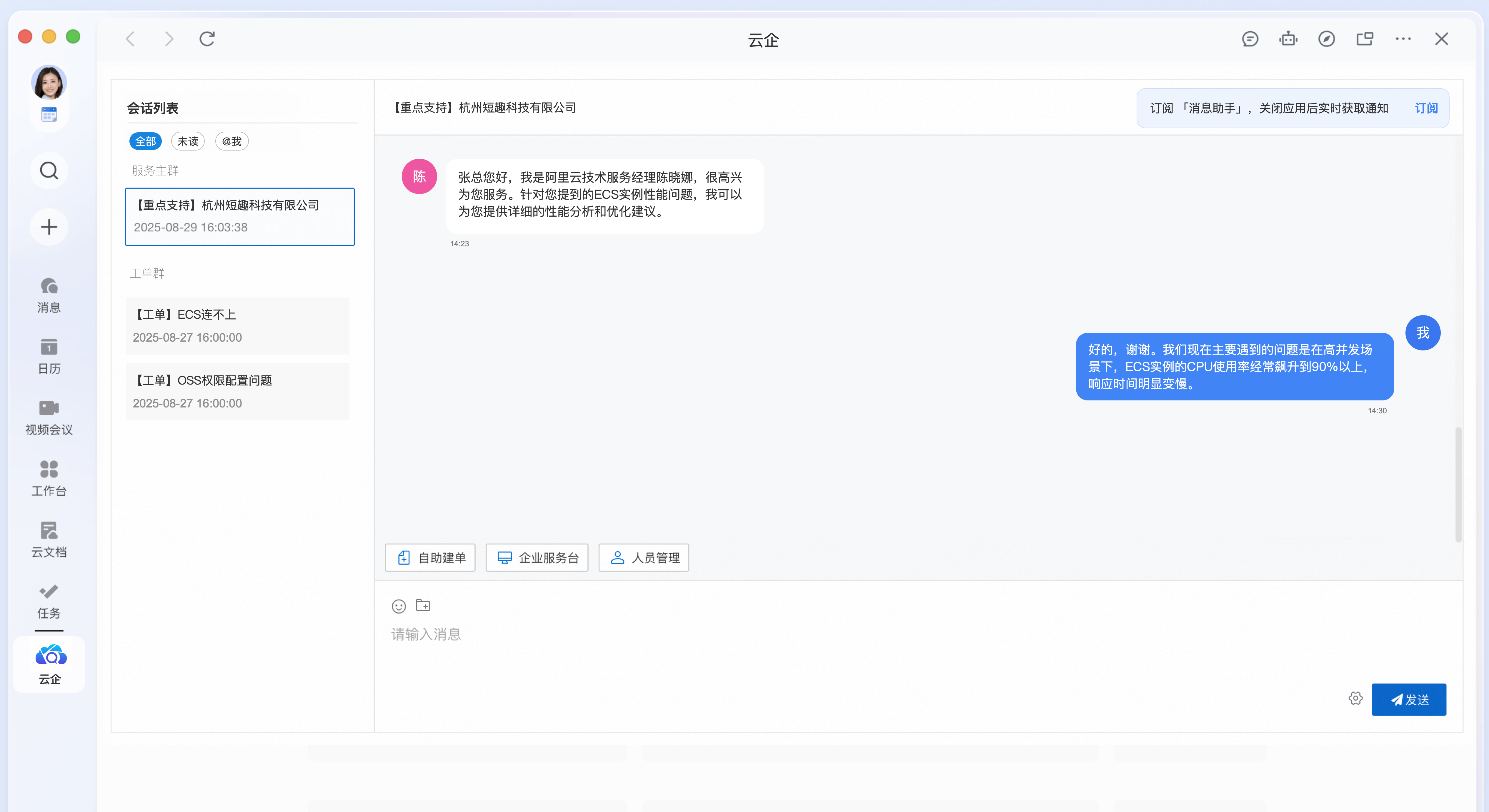Open send settings gear icon
Viewport: 1489px width, 812px height.
1355,698
